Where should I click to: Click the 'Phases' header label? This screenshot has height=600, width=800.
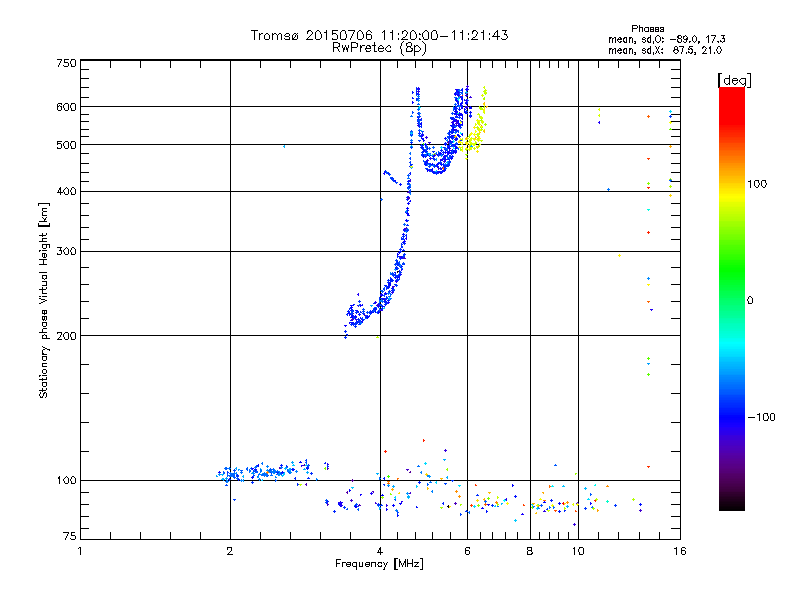tap(647, 29)
